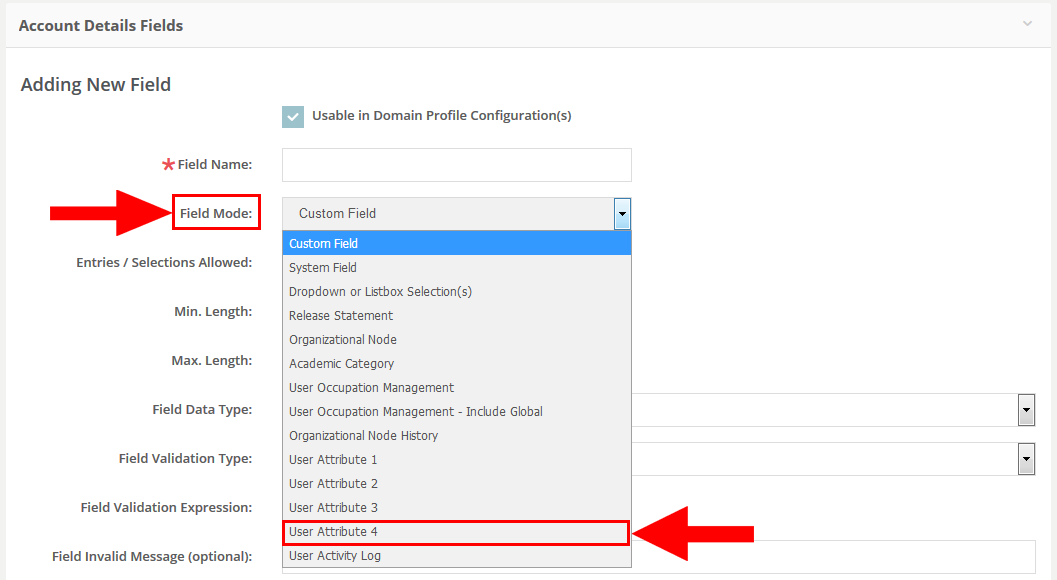This screenshot has width=1057, height=580.
Task: Click the Field Name input box
Action: click(x=456, y=165)
